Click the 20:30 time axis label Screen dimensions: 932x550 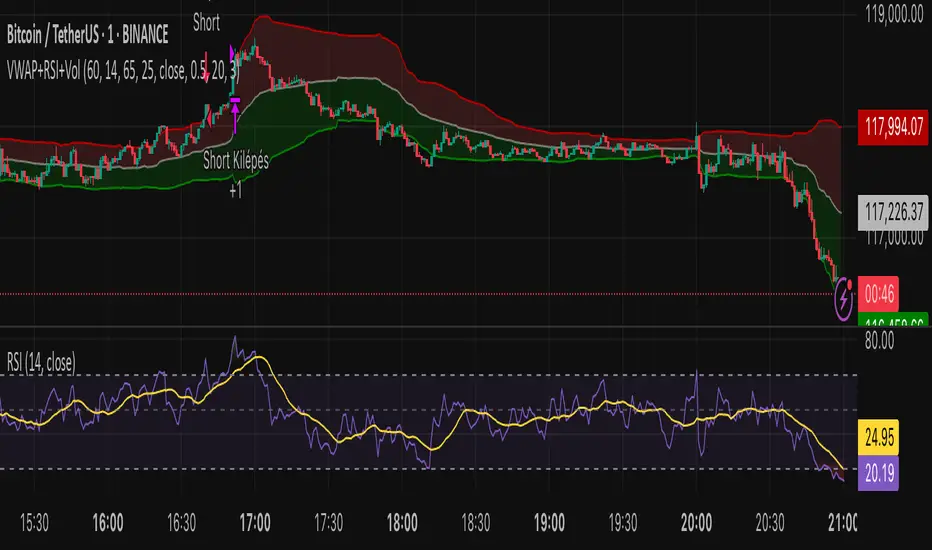770,523
